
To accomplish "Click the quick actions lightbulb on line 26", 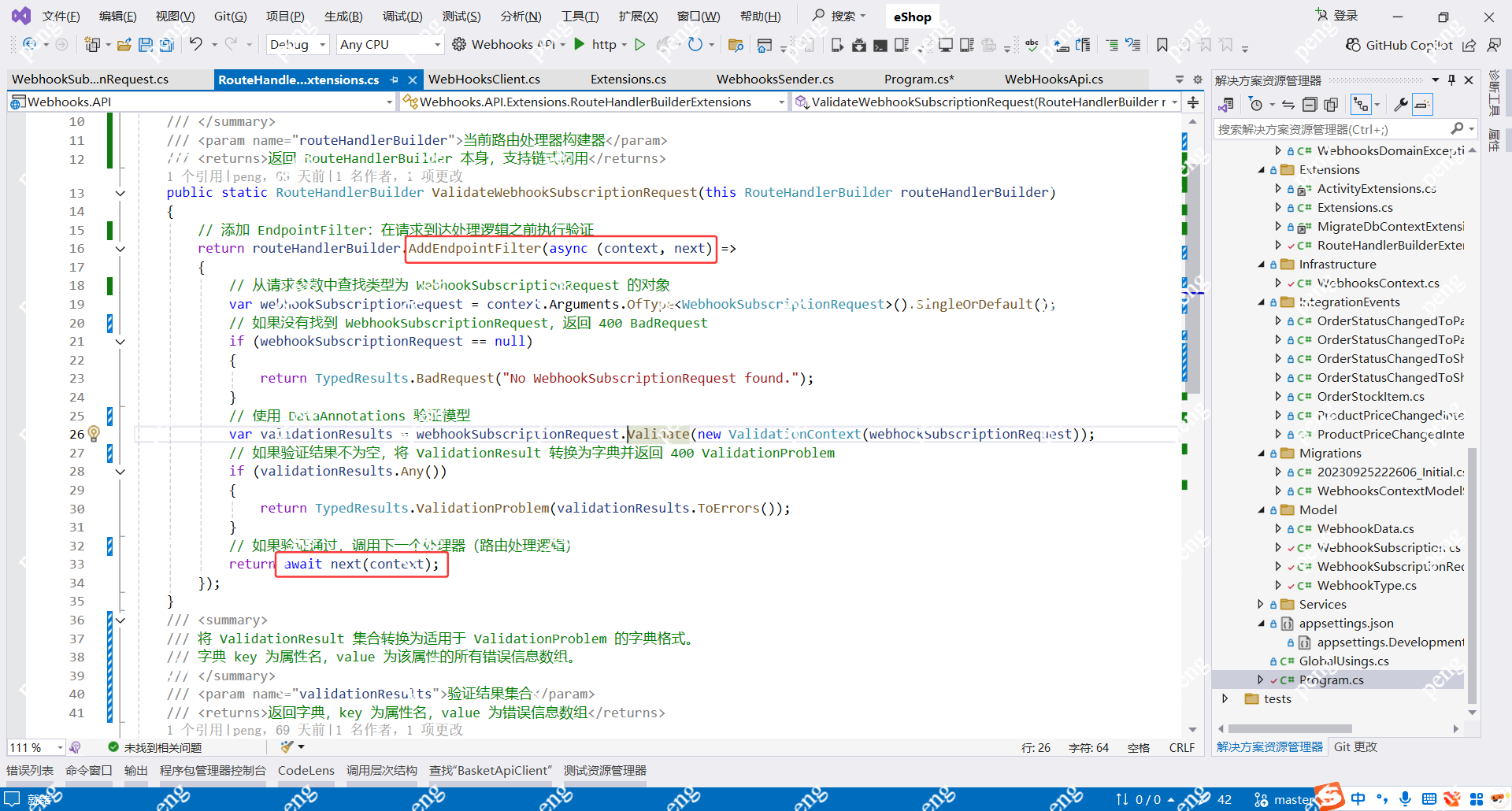I will pos(94,434).
